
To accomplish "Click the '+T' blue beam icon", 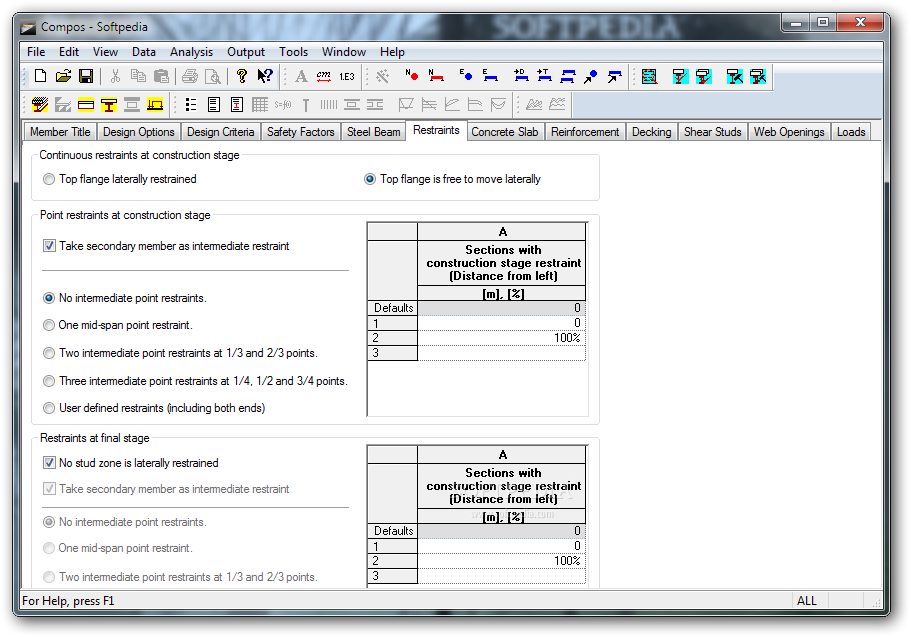I will (544, 76).
